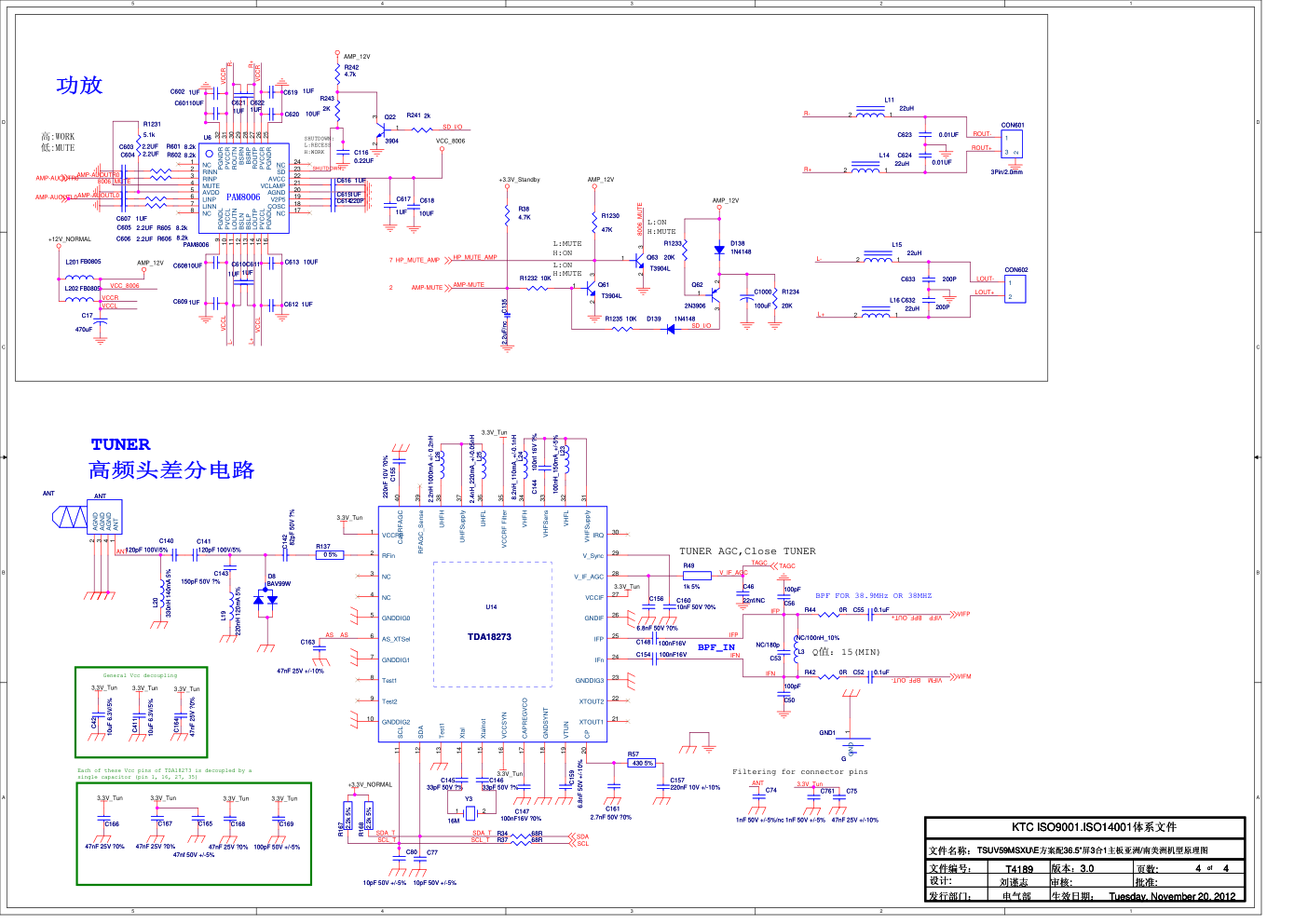The image size is (1308, 924).
Task: Click the R167 pull-up resistor label
Action: (x=341, y=828)
